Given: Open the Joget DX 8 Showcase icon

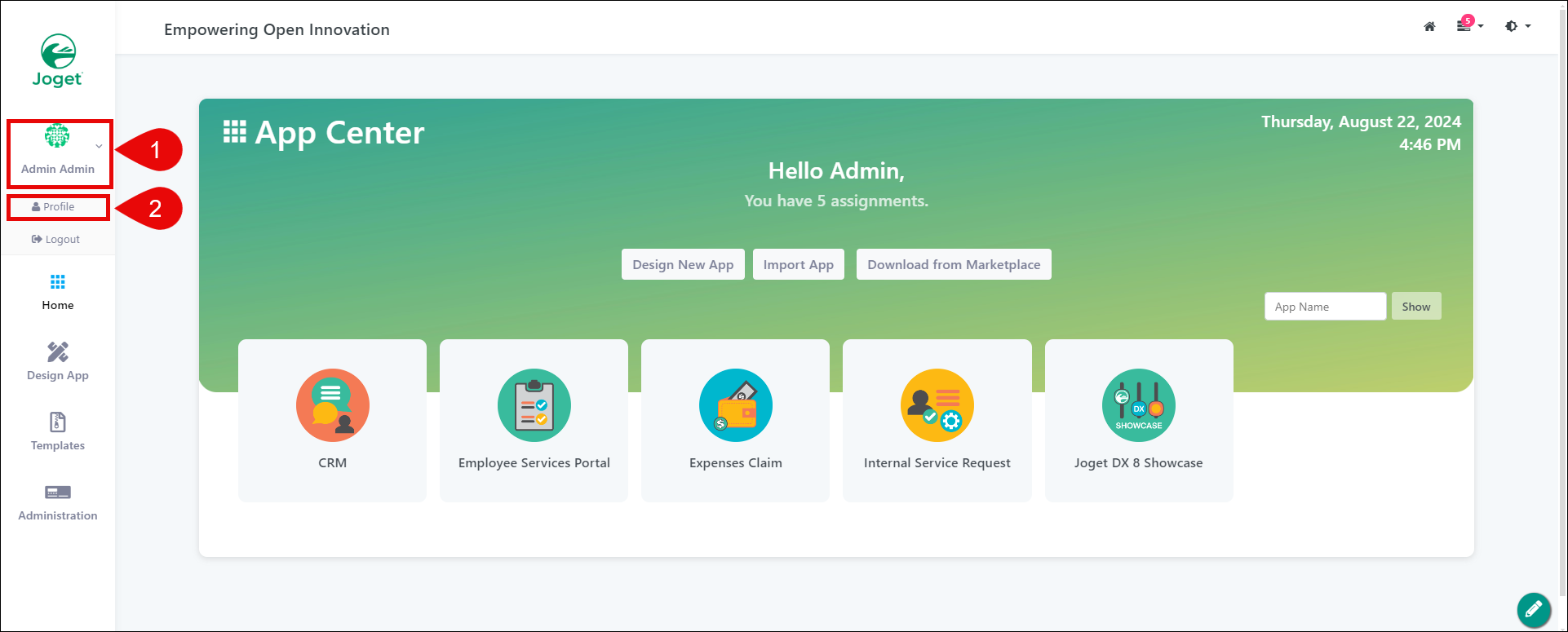Looking at the screenshot, I should click(1139, 405).
